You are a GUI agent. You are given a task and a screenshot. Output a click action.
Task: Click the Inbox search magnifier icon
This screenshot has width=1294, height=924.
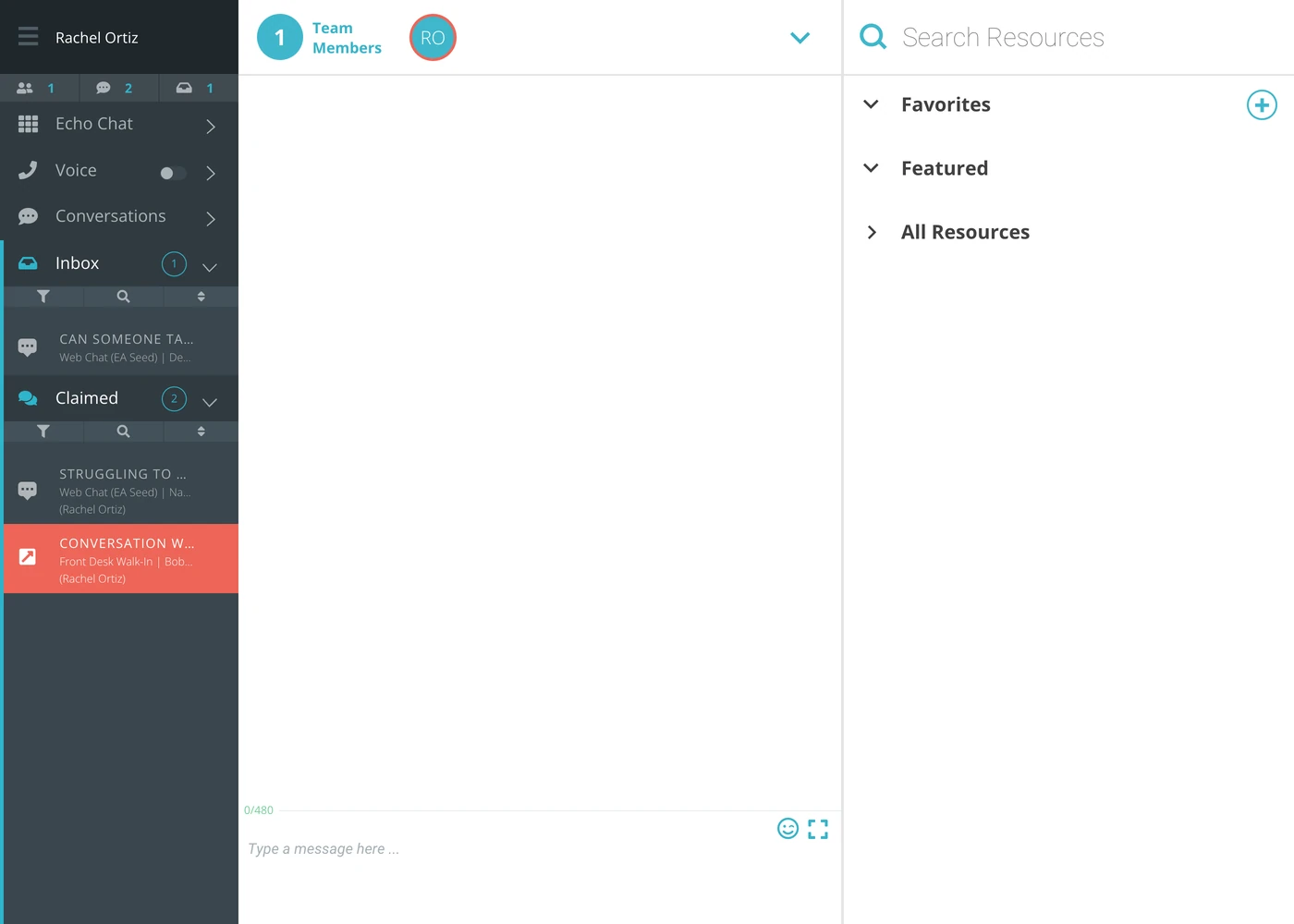[x=123, y=297]
